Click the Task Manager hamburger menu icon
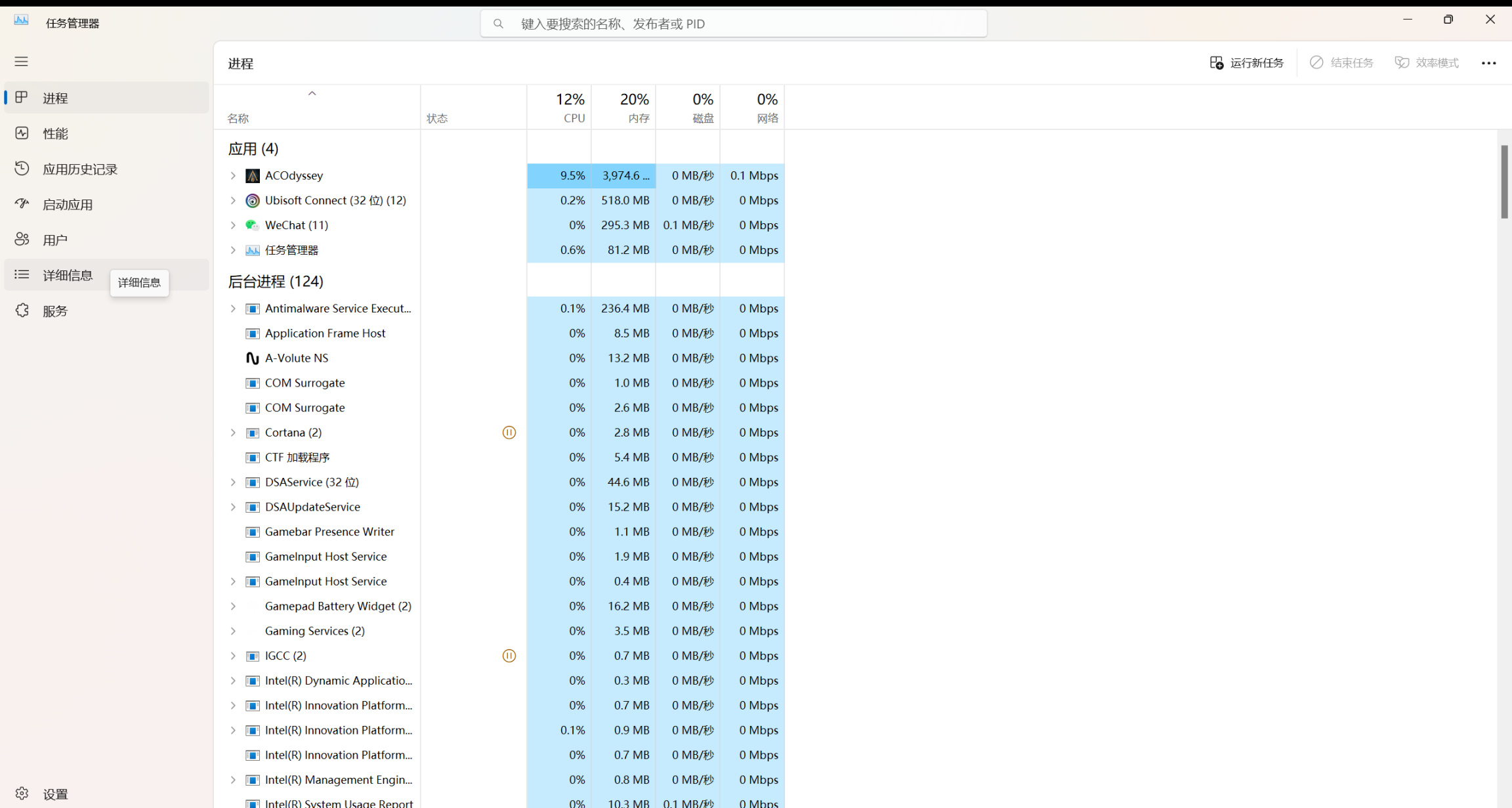This screenshot has width=1512, height=808. pyautogui.click(x=21, y=61)
